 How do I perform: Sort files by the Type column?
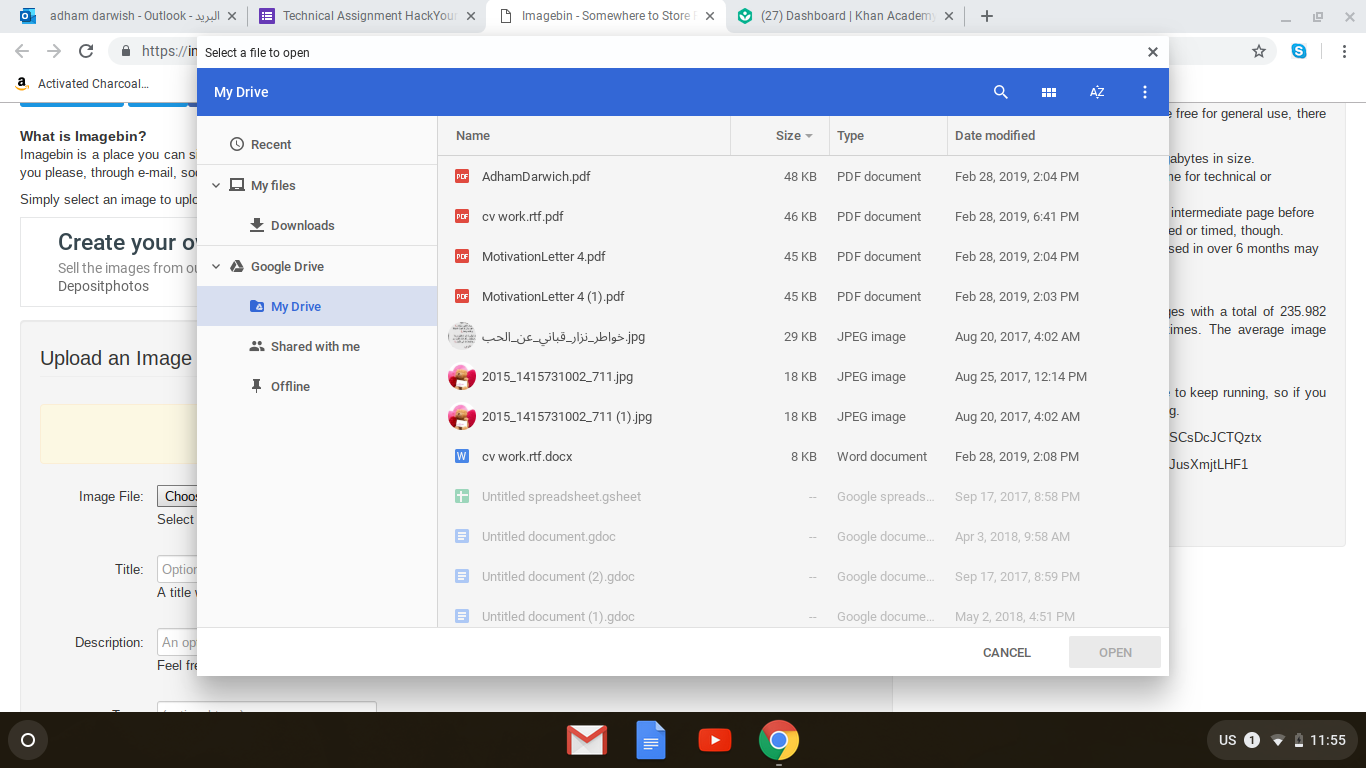tap(850, 135)
